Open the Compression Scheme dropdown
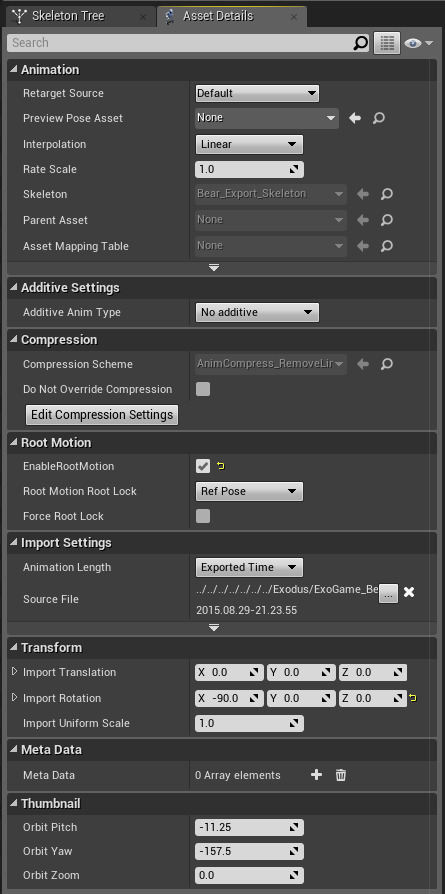Screen dimensions: 445x894 coord(270,364)
